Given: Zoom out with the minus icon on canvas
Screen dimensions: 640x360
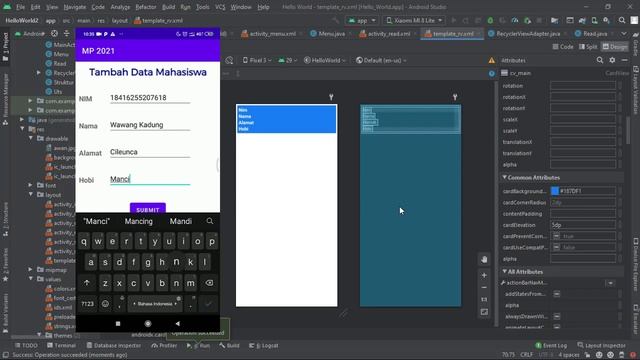Looking at the screenshot, I should [484, 288].
